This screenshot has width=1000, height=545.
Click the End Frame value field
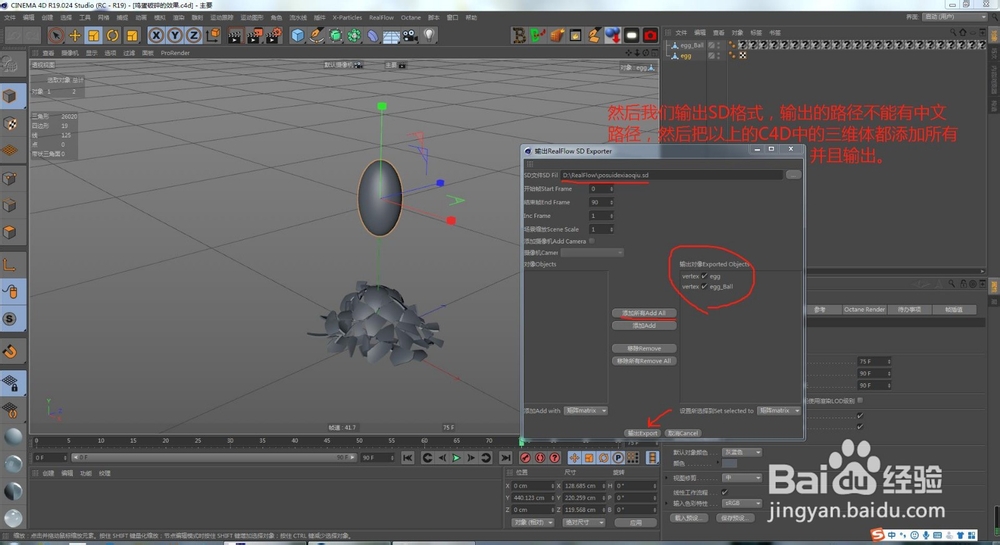coord(601,202)
